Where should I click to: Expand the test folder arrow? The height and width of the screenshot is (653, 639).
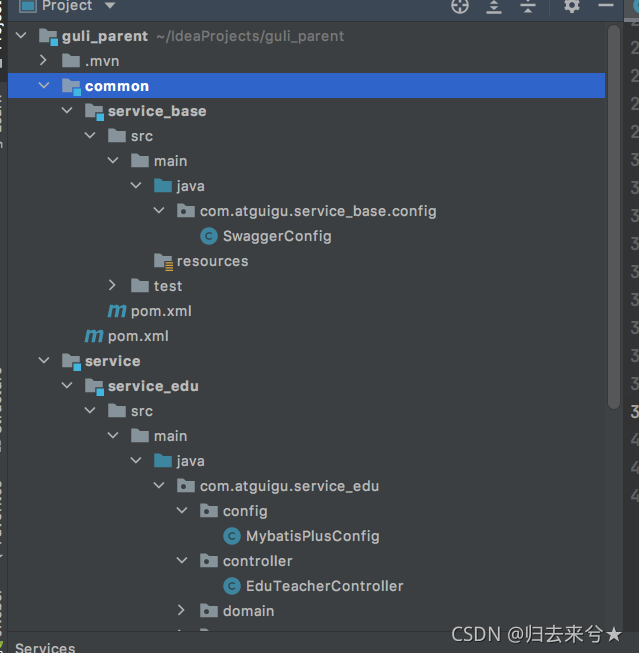pos(112,286)
